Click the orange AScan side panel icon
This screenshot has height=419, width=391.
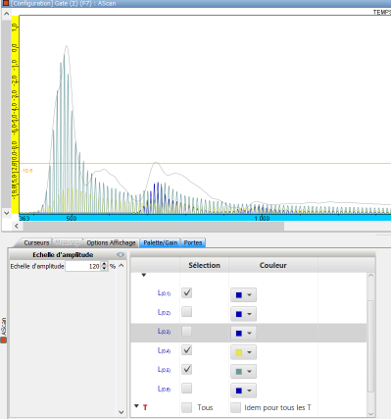(3, 340)
